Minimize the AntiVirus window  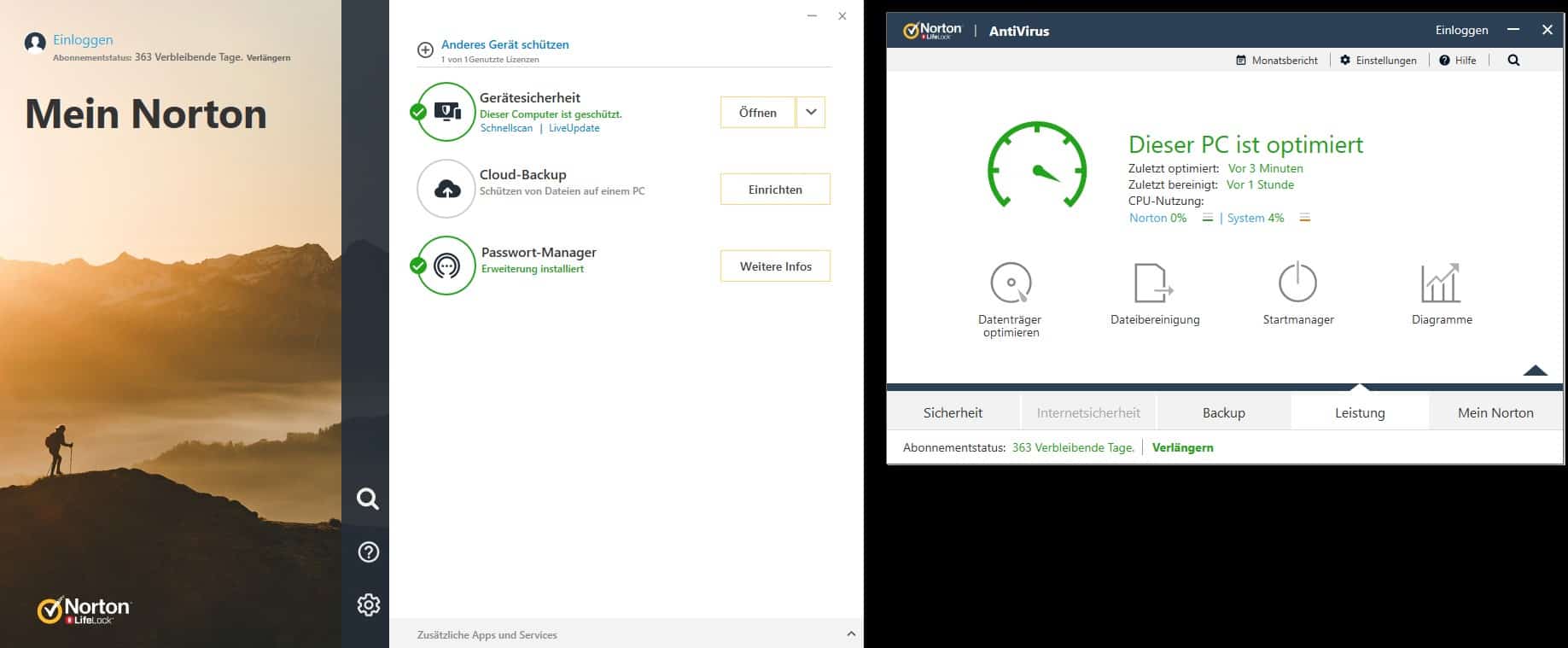(1513, 30)
